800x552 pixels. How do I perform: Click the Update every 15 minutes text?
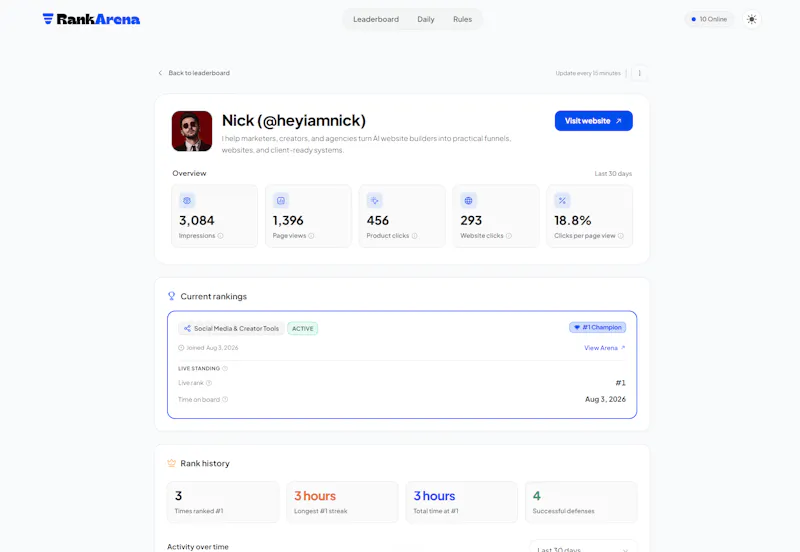[x=588, y=73]
